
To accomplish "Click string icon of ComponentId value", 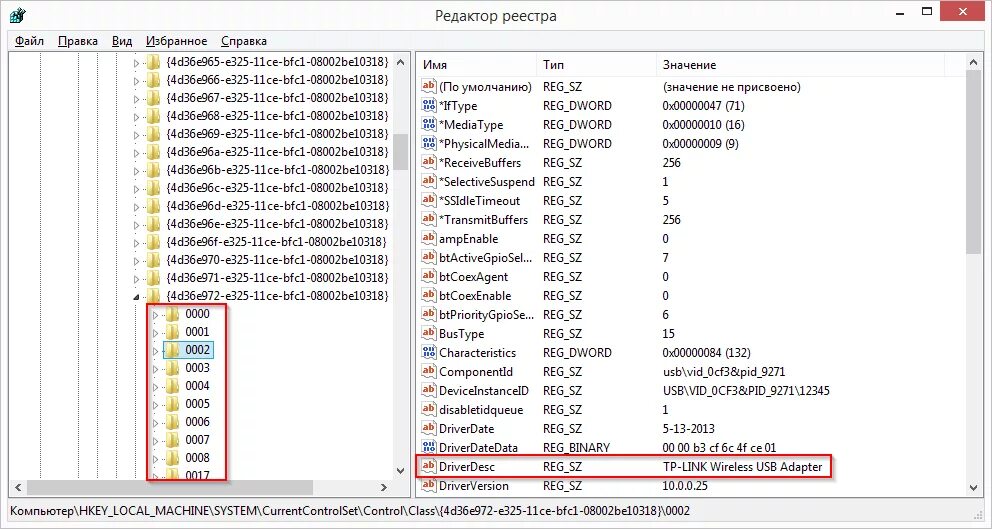I will coord(429,371).
